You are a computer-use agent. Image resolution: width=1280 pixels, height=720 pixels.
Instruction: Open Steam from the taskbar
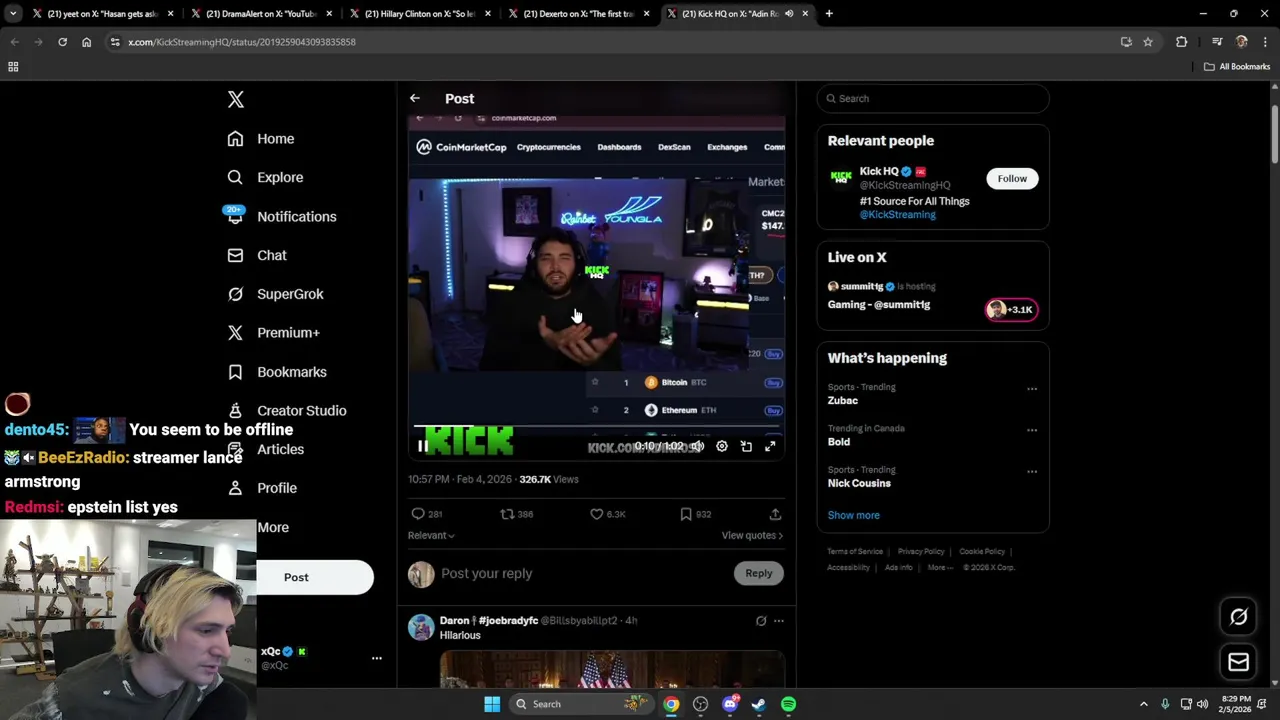pos(759,704)
